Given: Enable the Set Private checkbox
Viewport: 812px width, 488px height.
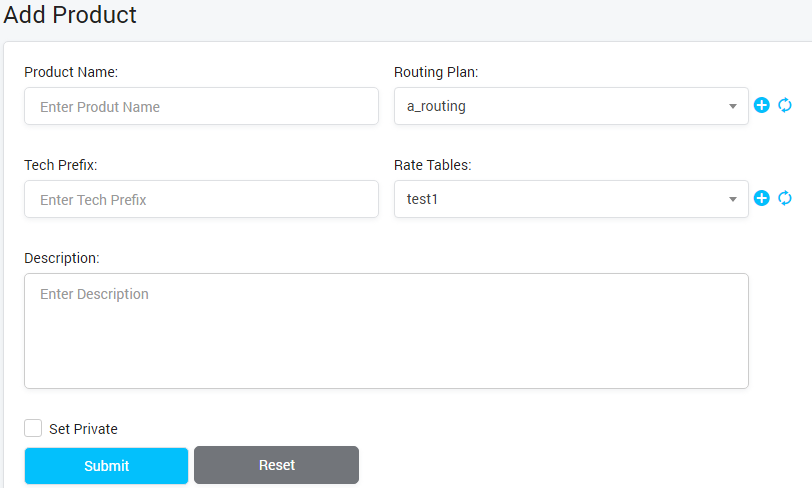Looking at the screenshot, I should 33,428.
